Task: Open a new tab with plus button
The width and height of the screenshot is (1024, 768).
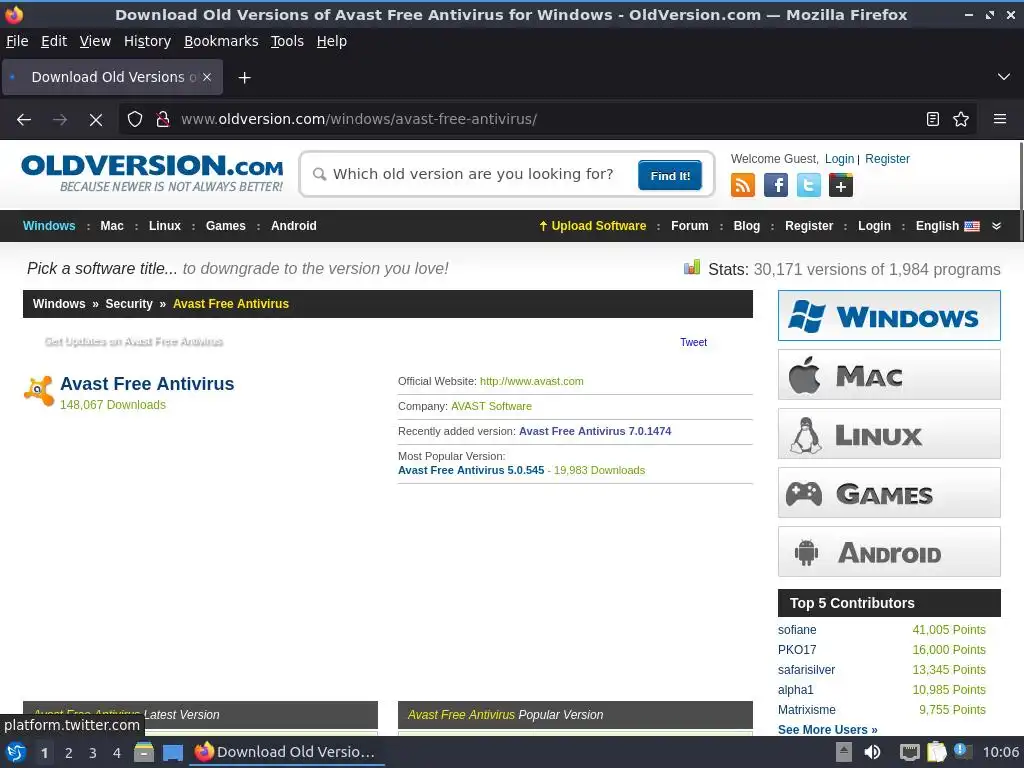Action: tap(244, 78)
